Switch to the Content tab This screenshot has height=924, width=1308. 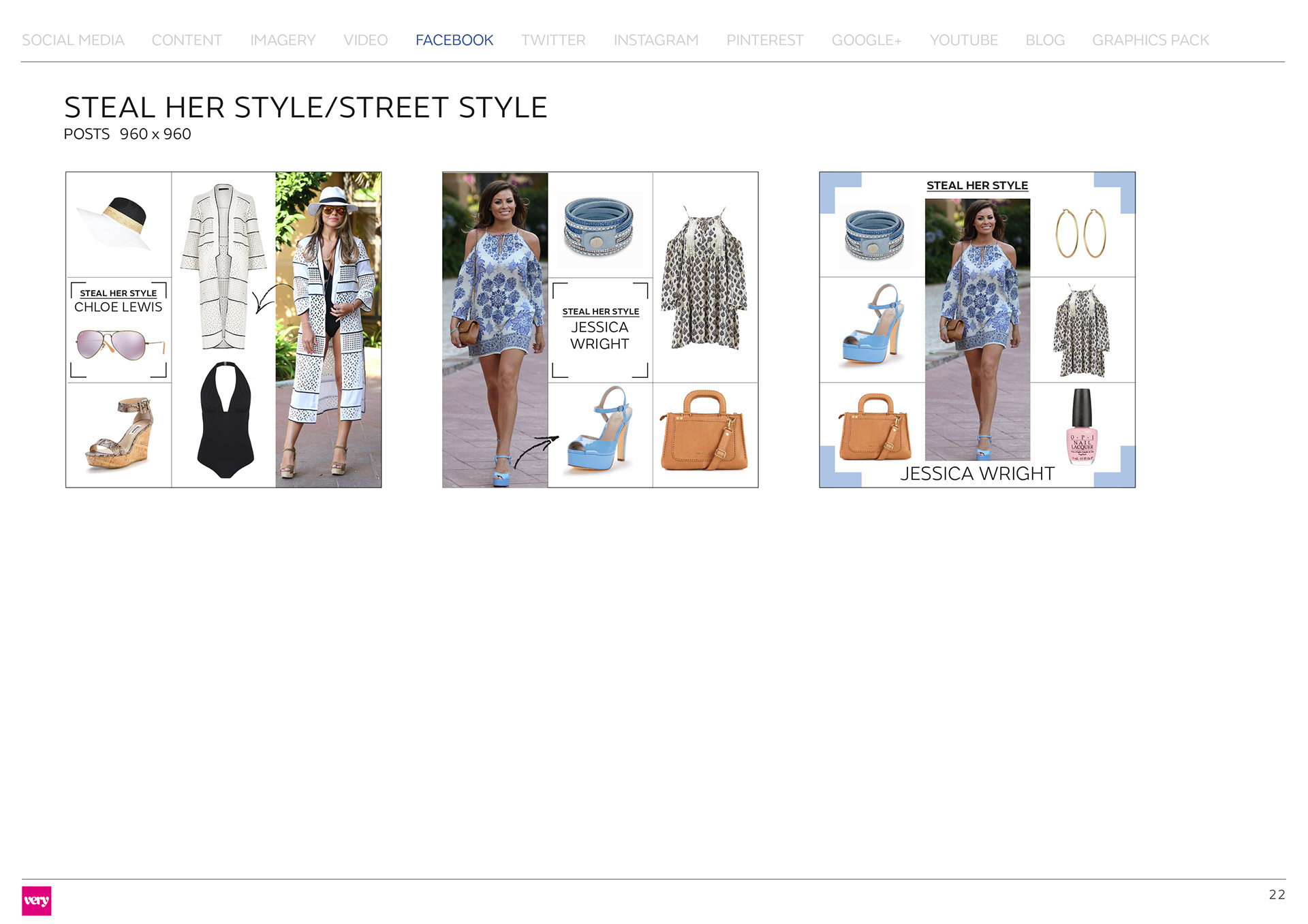point(187,40)
